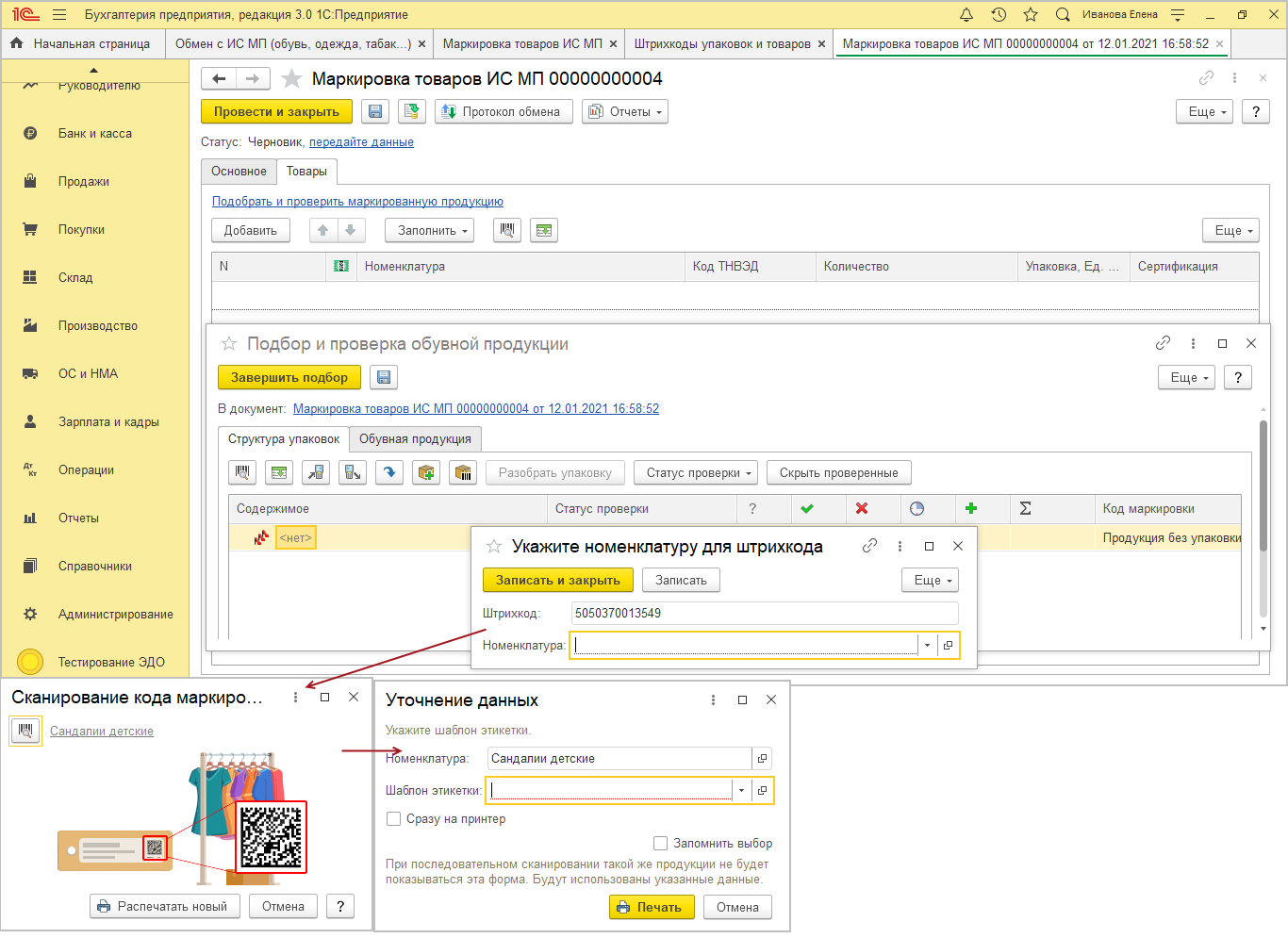The height and width of the screenshot is (938, 1288).
Task: Click Распечатать новый button
Action: 165,906
